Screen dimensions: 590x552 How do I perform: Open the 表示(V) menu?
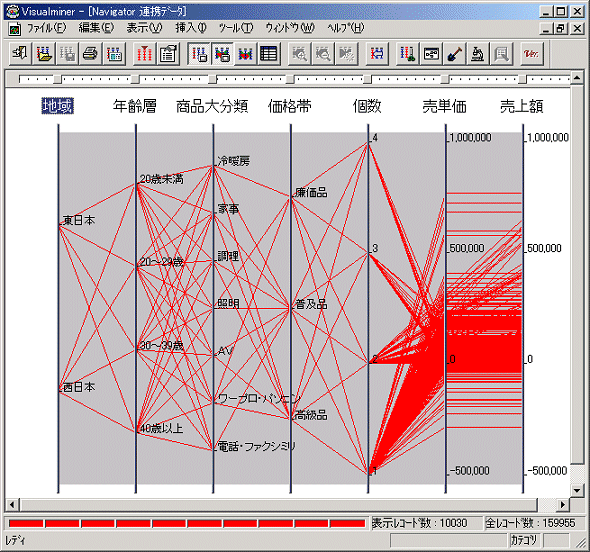click(144, 28)
